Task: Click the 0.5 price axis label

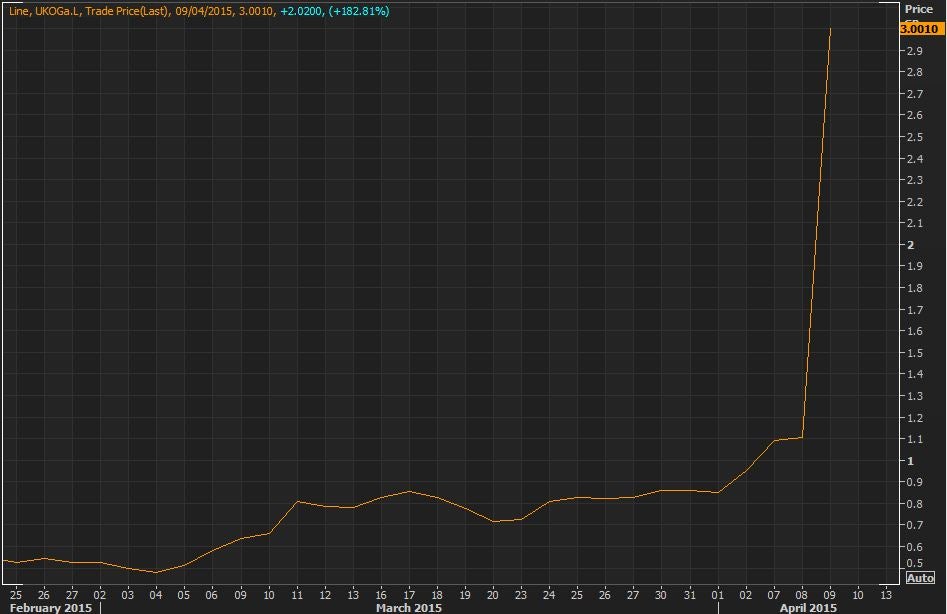Action: [914, 563]
